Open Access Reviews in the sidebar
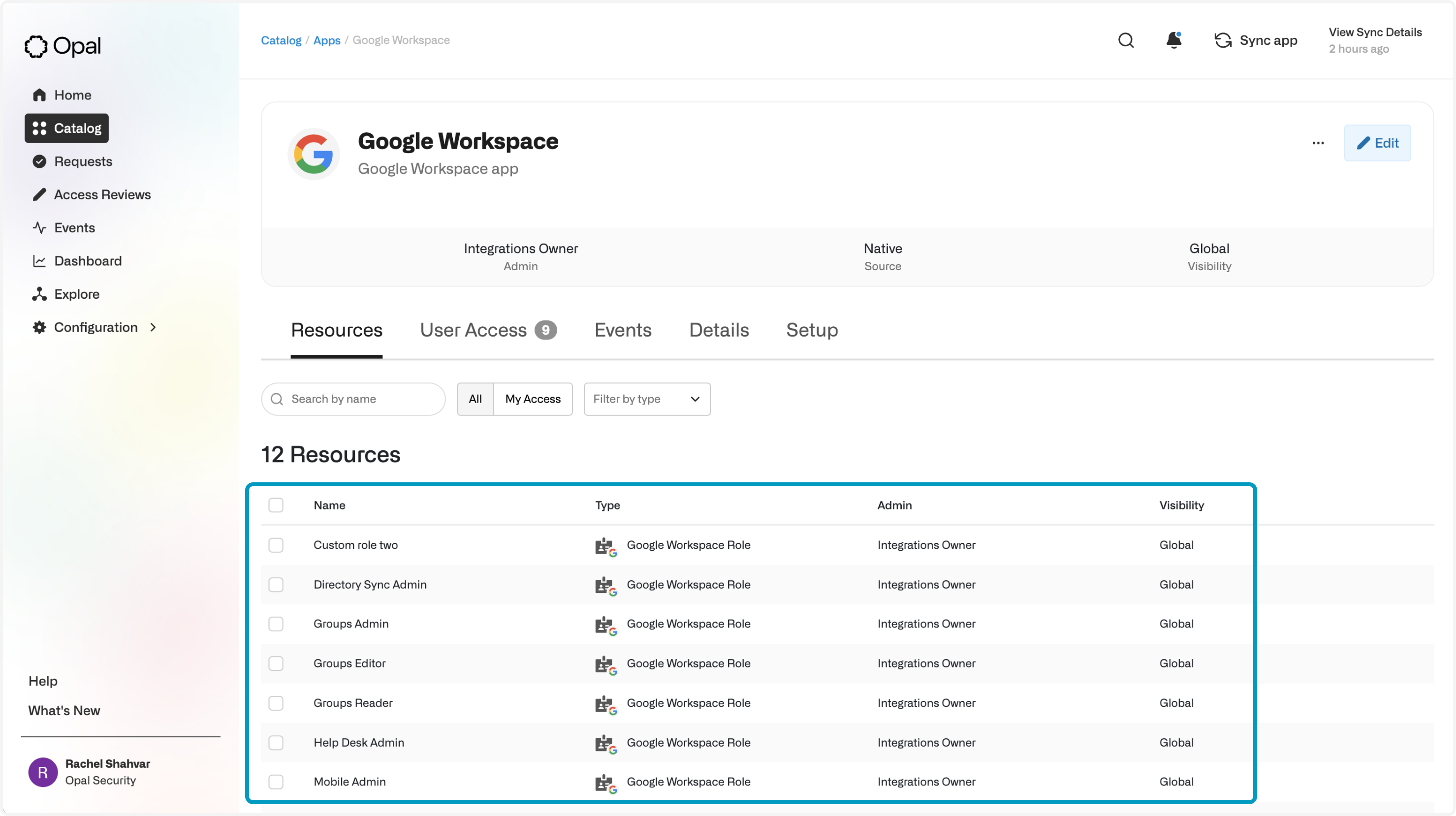 coord(92,194)
